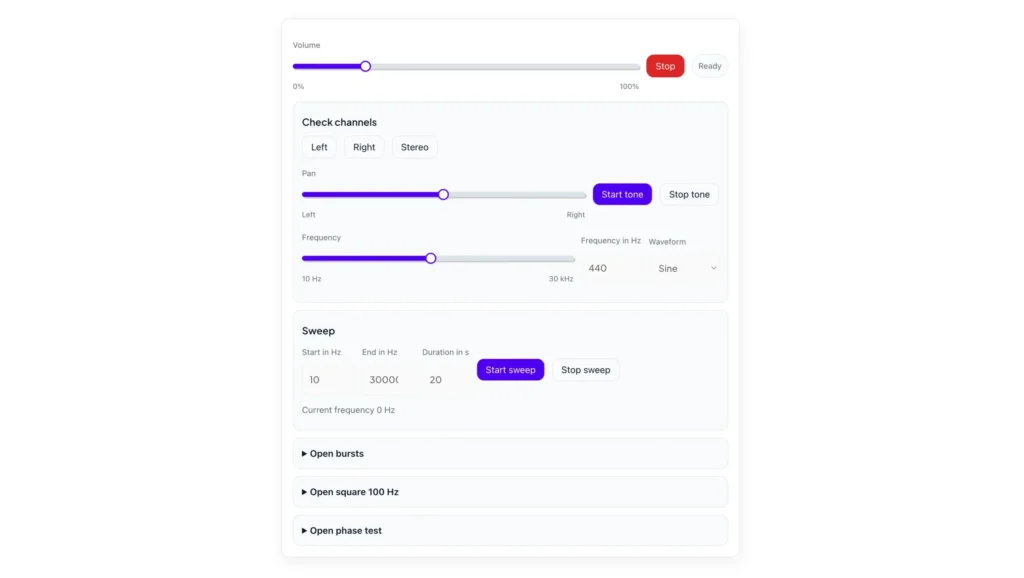Screen dimensions: 1024x578
Task: Open the Waveform dropdown showing Sine
Action: pyautogui.click(x=682, y=268)
